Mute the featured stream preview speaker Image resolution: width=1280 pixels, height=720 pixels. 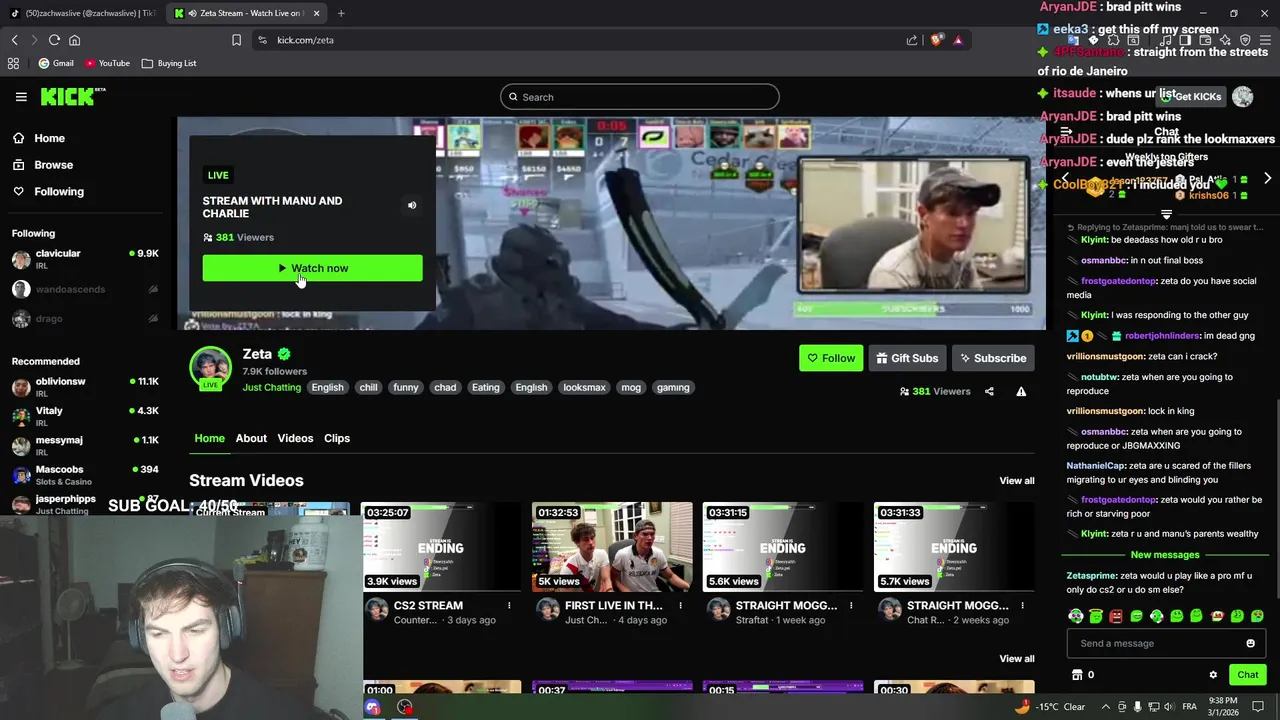pyautogui.click(x=411, y=205)
